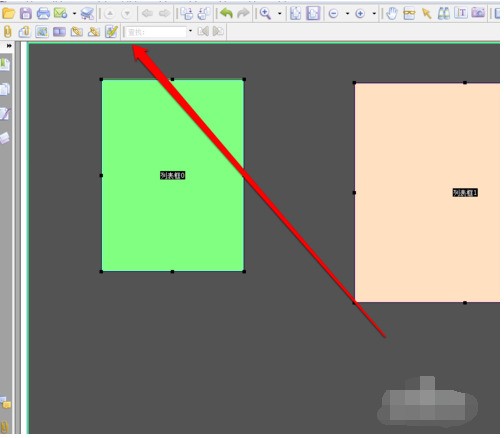
Task: Select the text selection T tool
Action: point(461,13)
